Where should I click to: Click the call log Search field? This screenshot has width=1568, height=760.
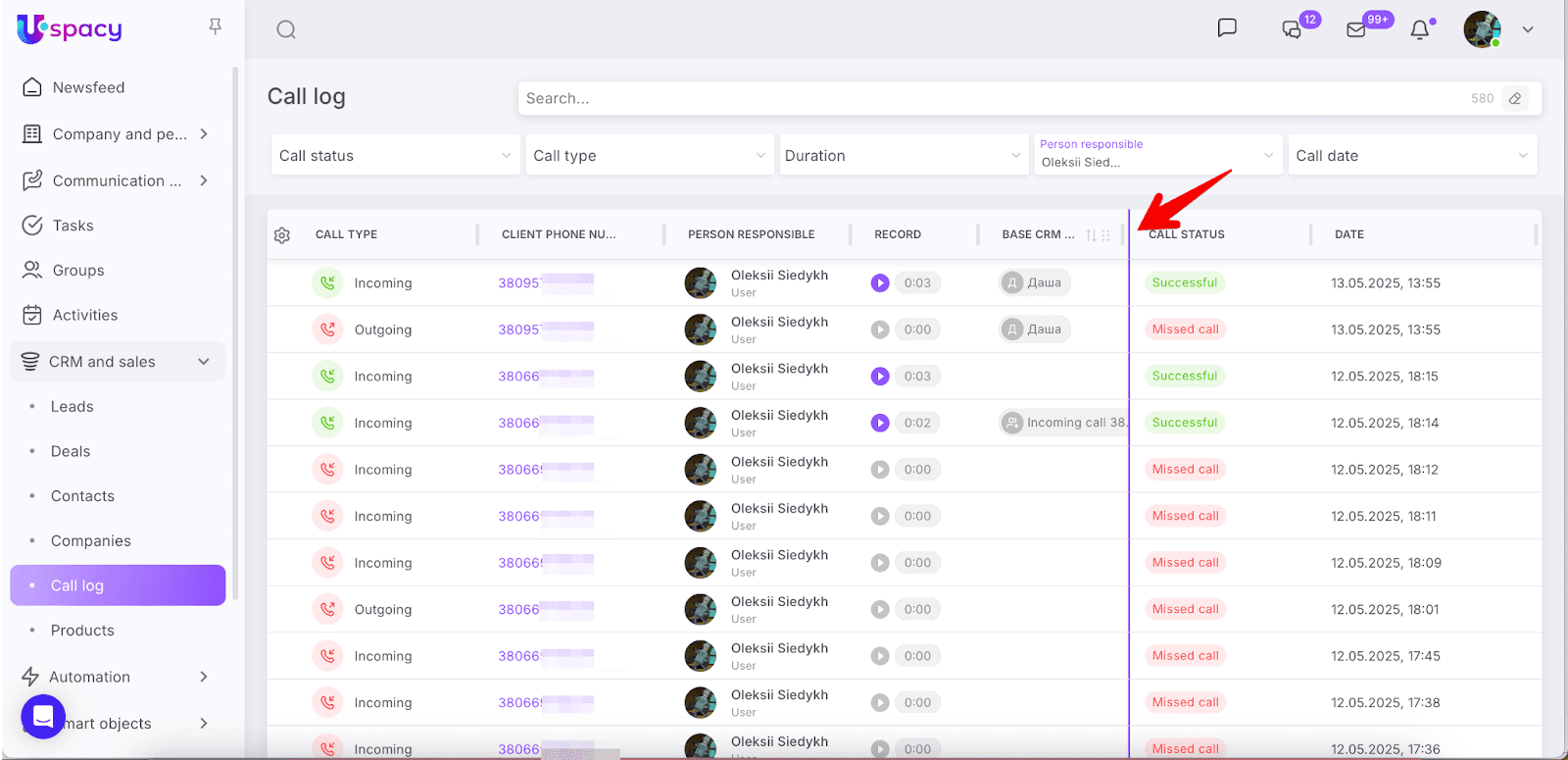point(990,98)
